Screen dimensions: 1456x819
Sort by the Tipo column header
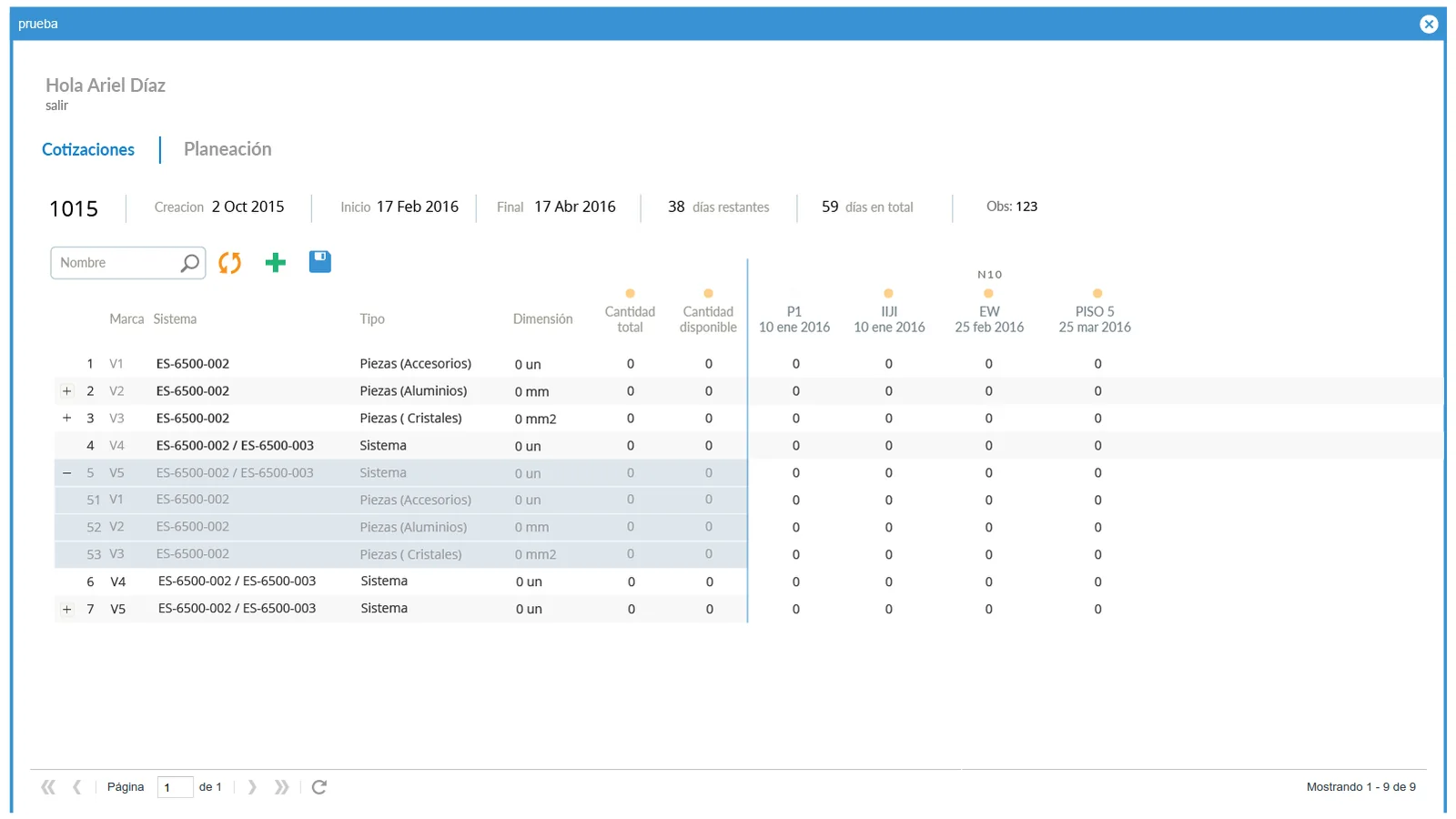[x=372, y=319]
